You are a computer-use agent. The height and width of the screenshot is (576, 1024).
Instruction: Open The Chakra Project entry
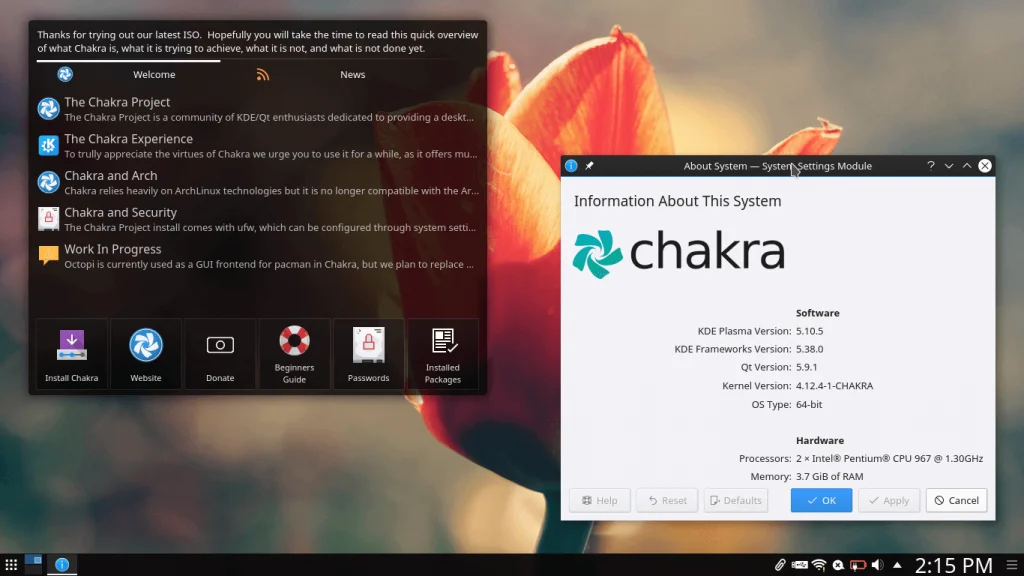click(258, 109)
